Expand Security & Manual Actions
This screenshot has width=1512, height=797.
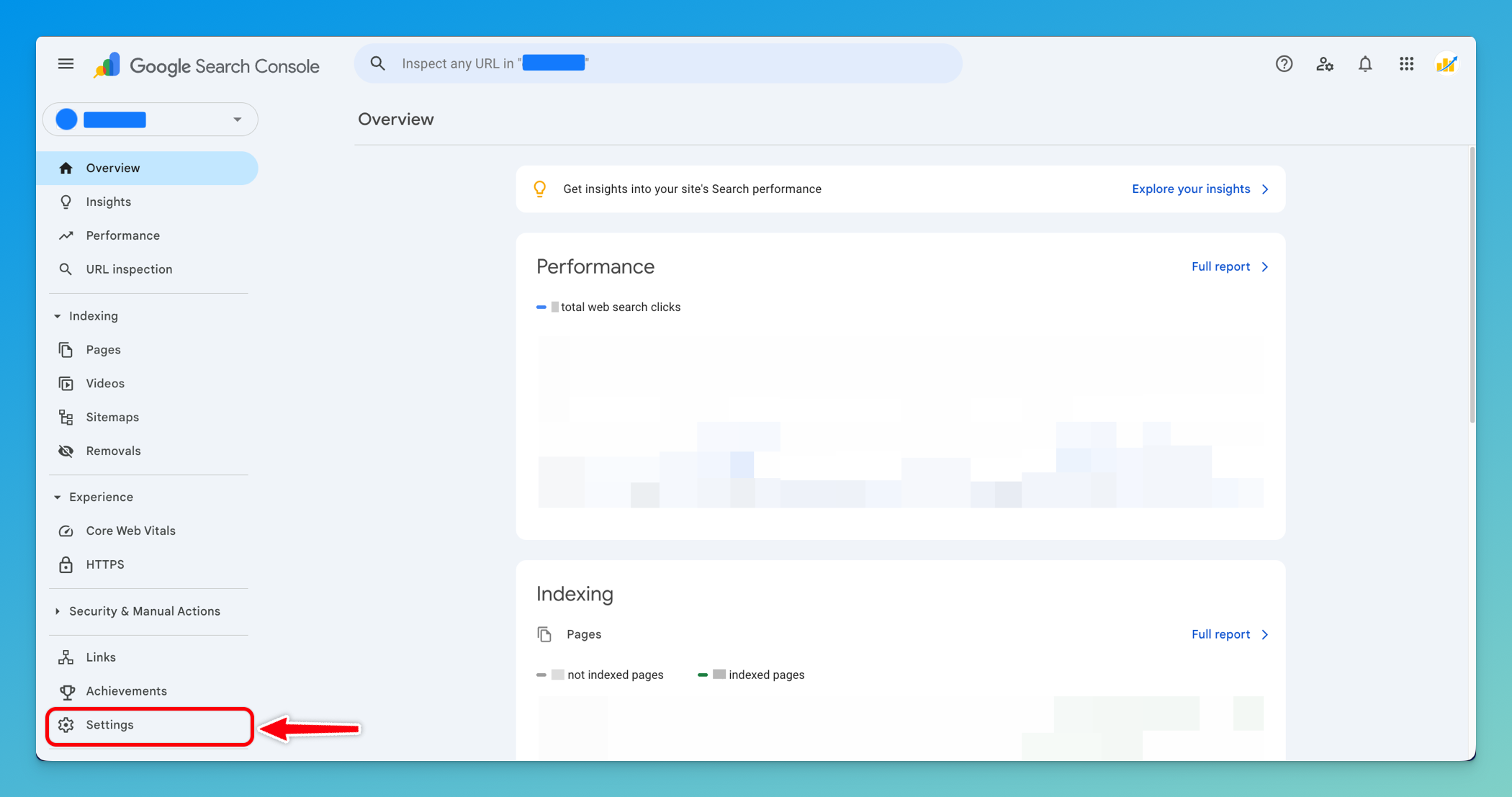click(x=58, y=611)
